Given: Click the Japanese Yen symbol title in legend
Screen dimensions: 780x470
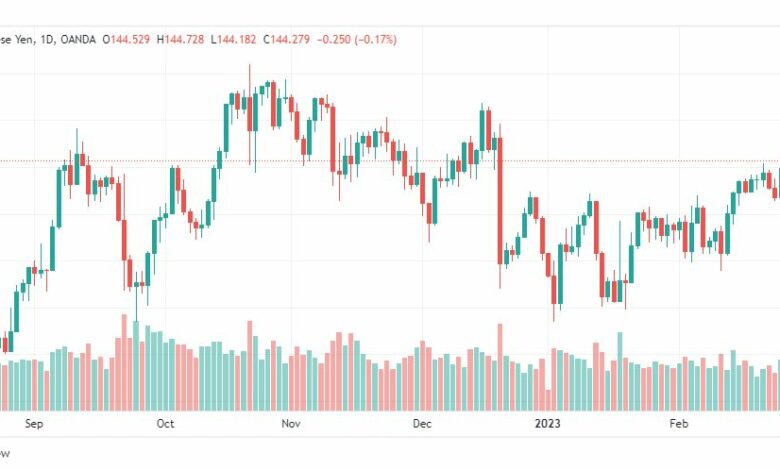Looking at the screenshot, I should click(x=16, y=39).
